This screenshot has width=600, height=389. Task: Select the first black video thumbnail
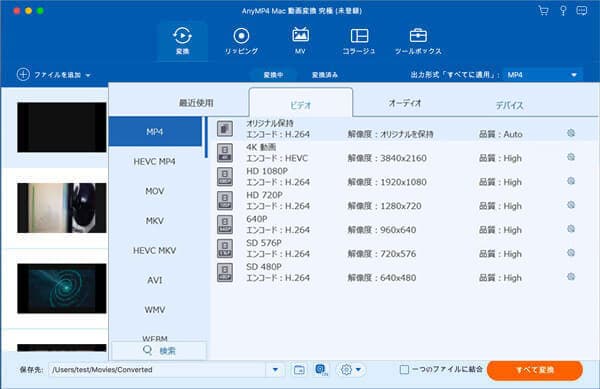[62, 127]
